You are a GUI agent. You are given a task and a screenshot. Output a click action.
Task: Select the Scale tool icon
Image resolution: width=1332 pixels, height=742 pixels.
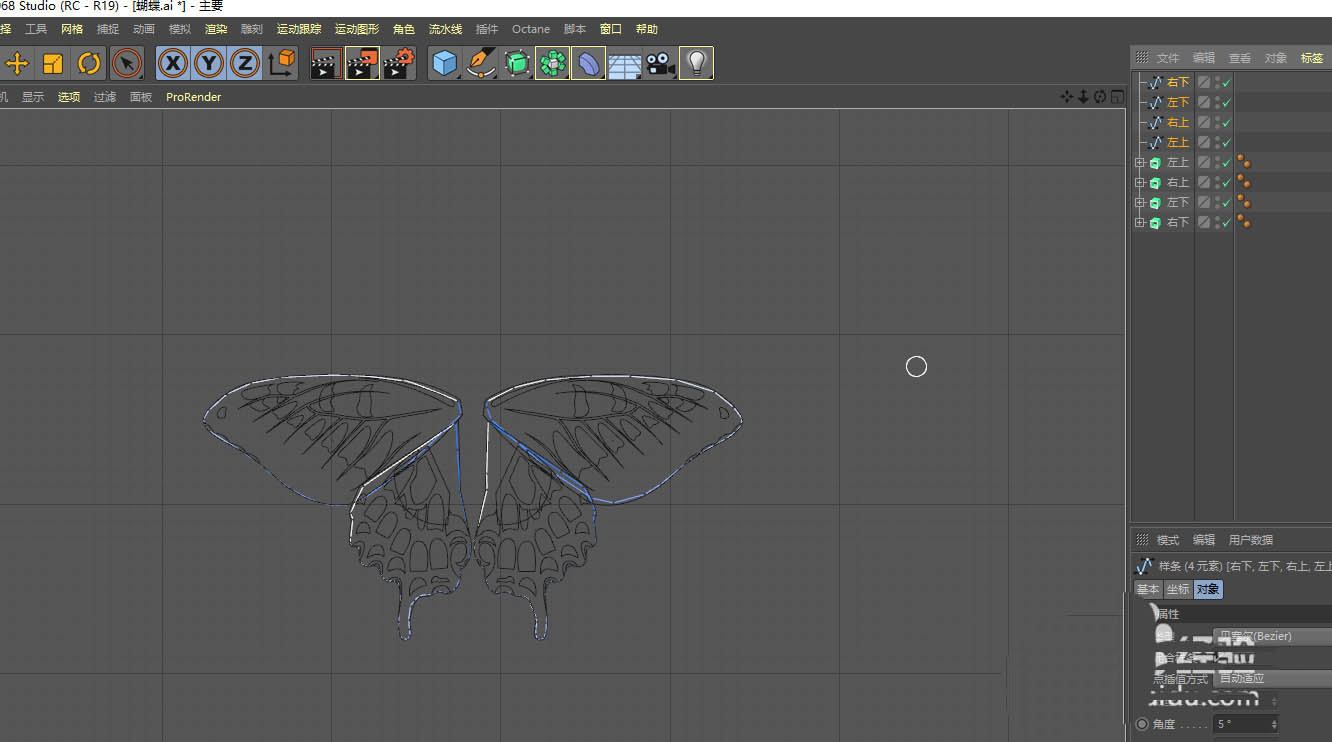coord(53,64)
